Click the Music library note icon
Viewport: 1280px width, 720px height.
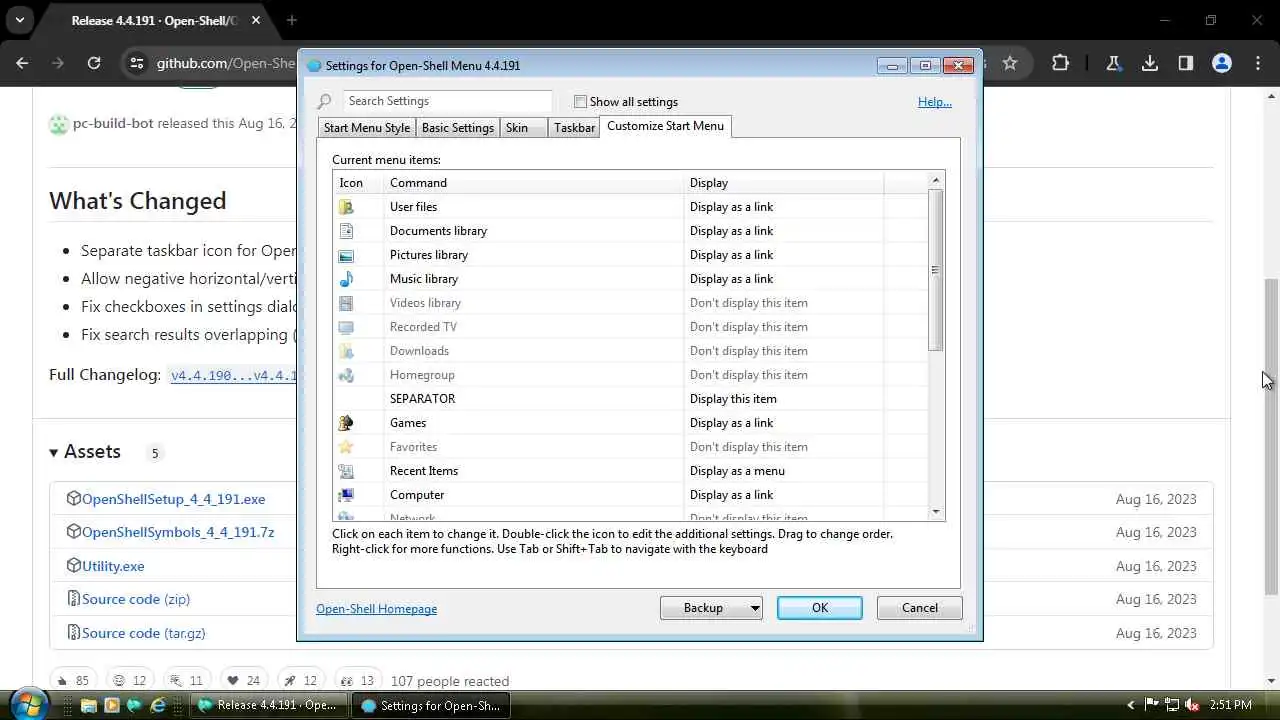pos(346,279)
